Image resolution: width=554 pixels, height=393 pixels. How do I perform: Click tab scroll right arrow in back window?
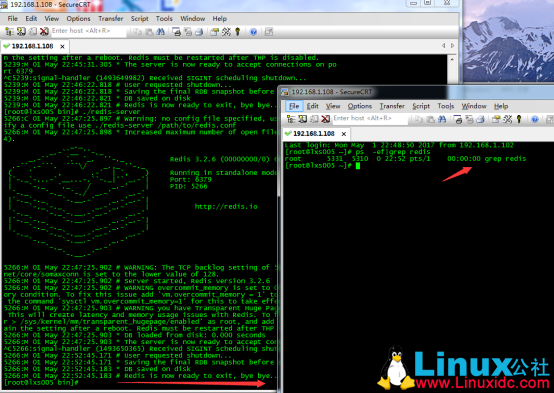point(453,46)
